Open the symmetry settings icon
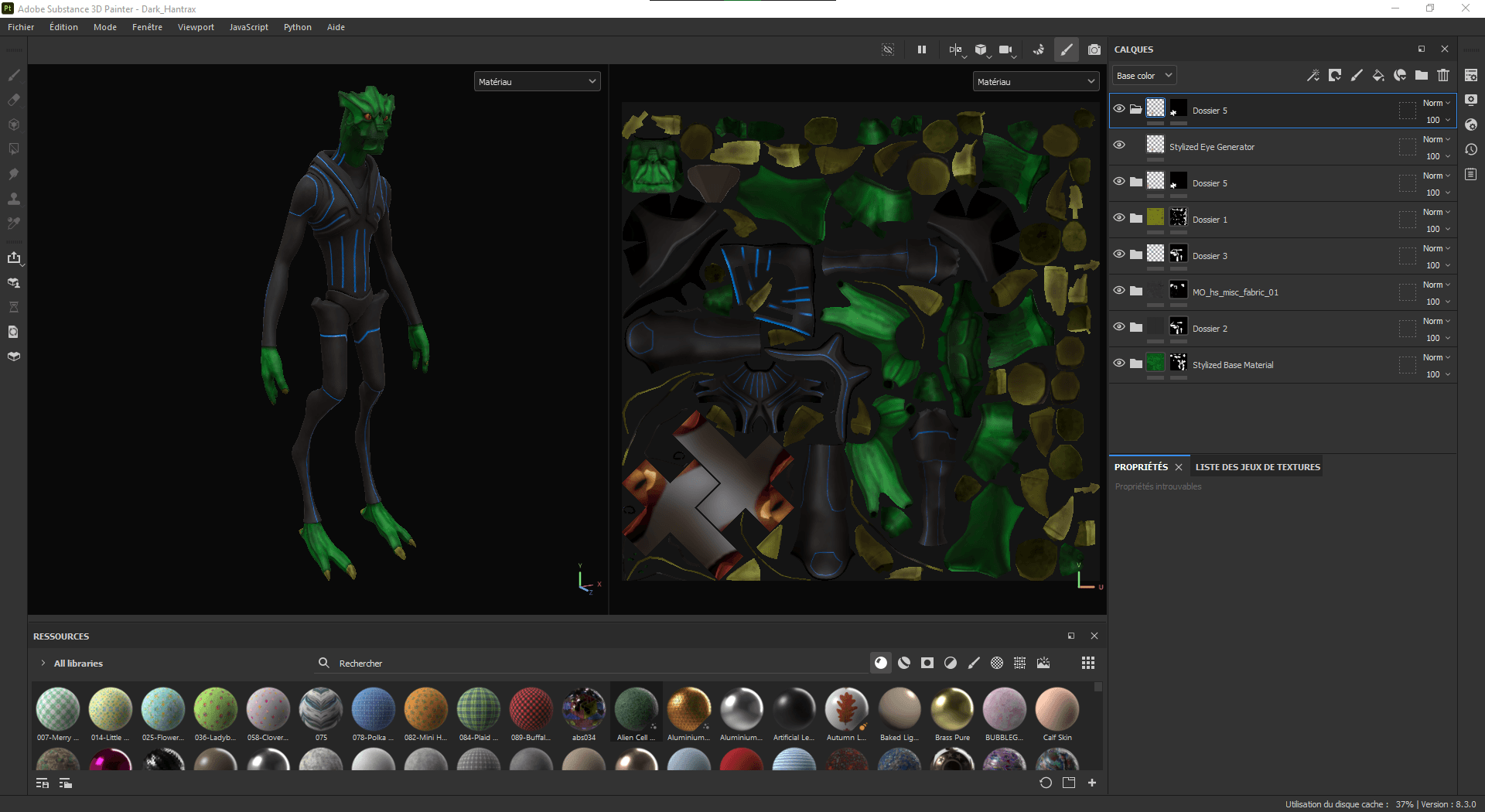 [x=957, y=49]
